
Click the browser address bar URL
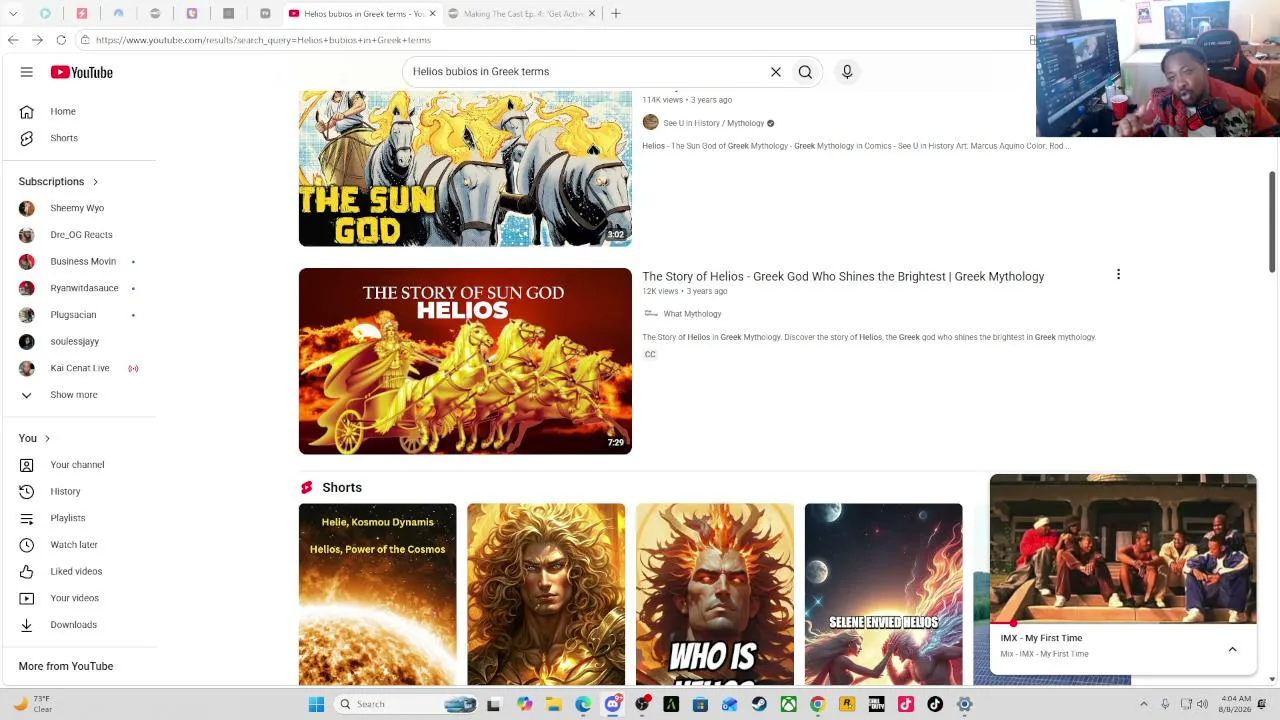[263, 40]
